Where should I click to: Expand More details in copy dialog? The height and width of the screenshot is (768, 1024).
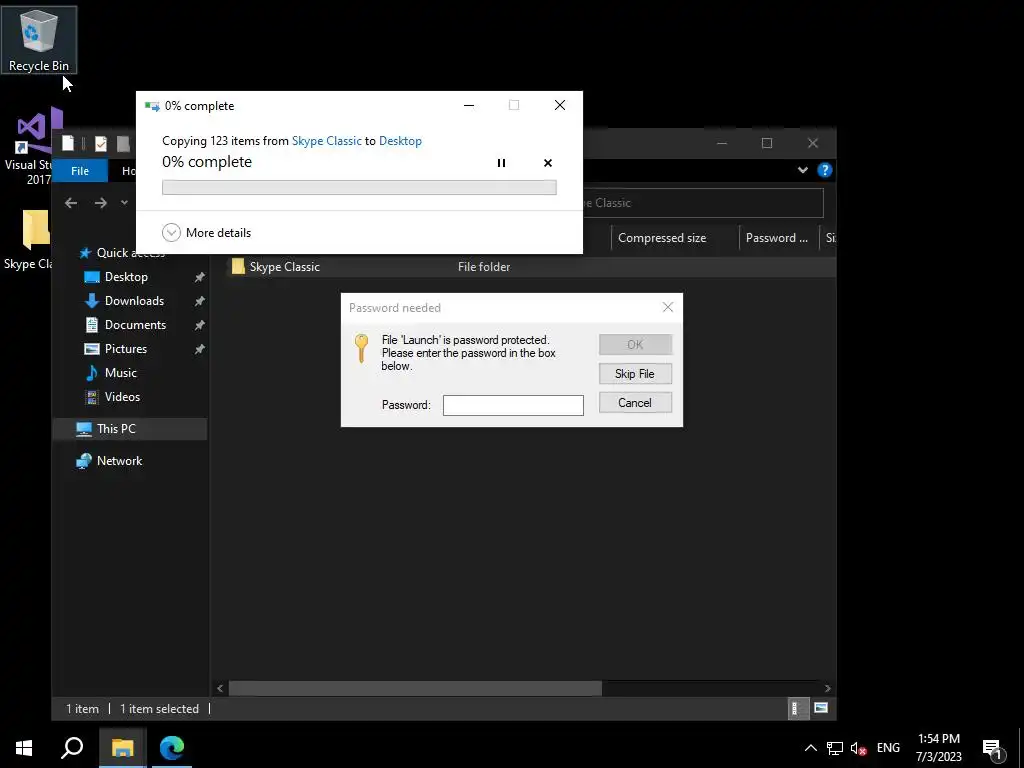coord(206,232)
